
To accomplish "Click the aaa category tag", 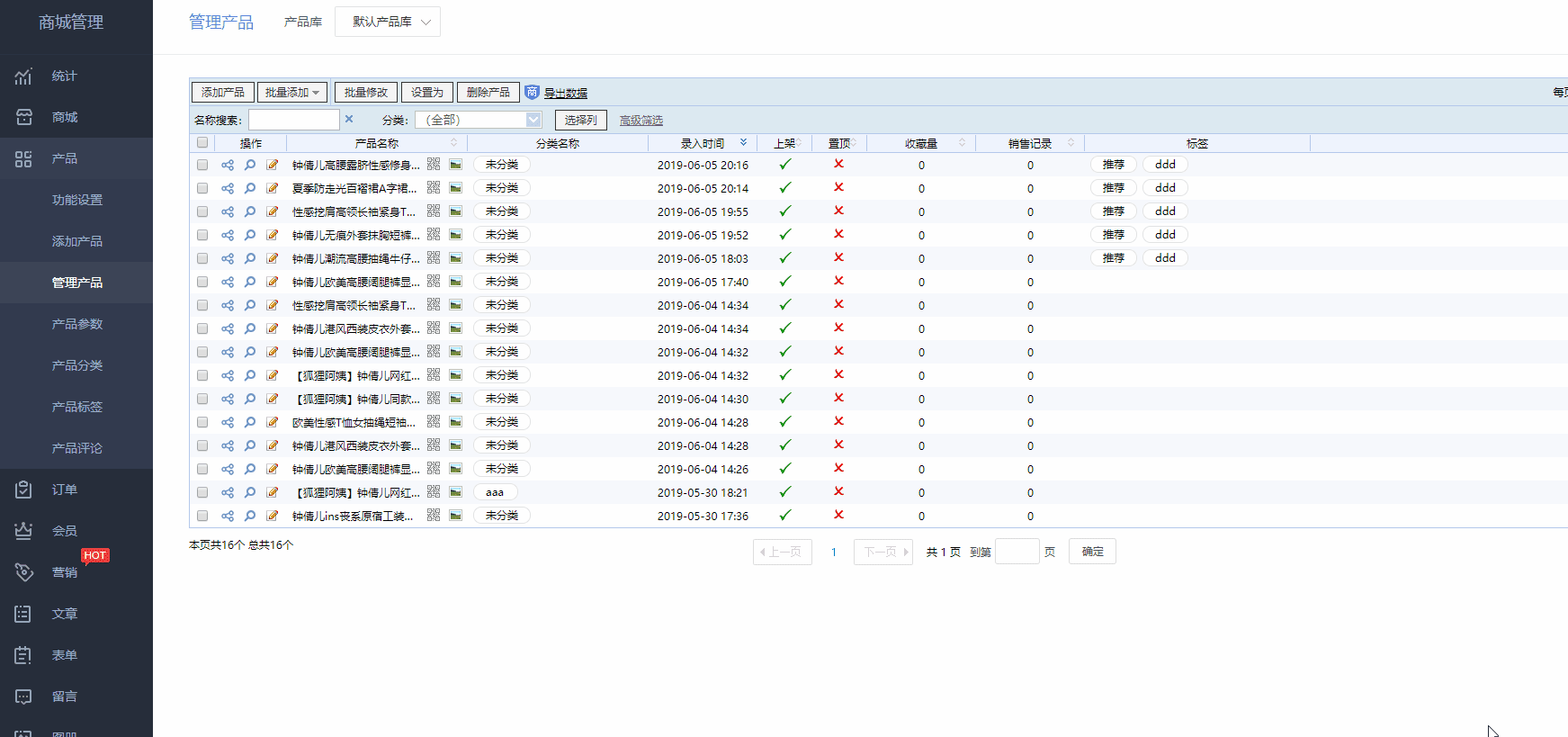I will [495, 492].
